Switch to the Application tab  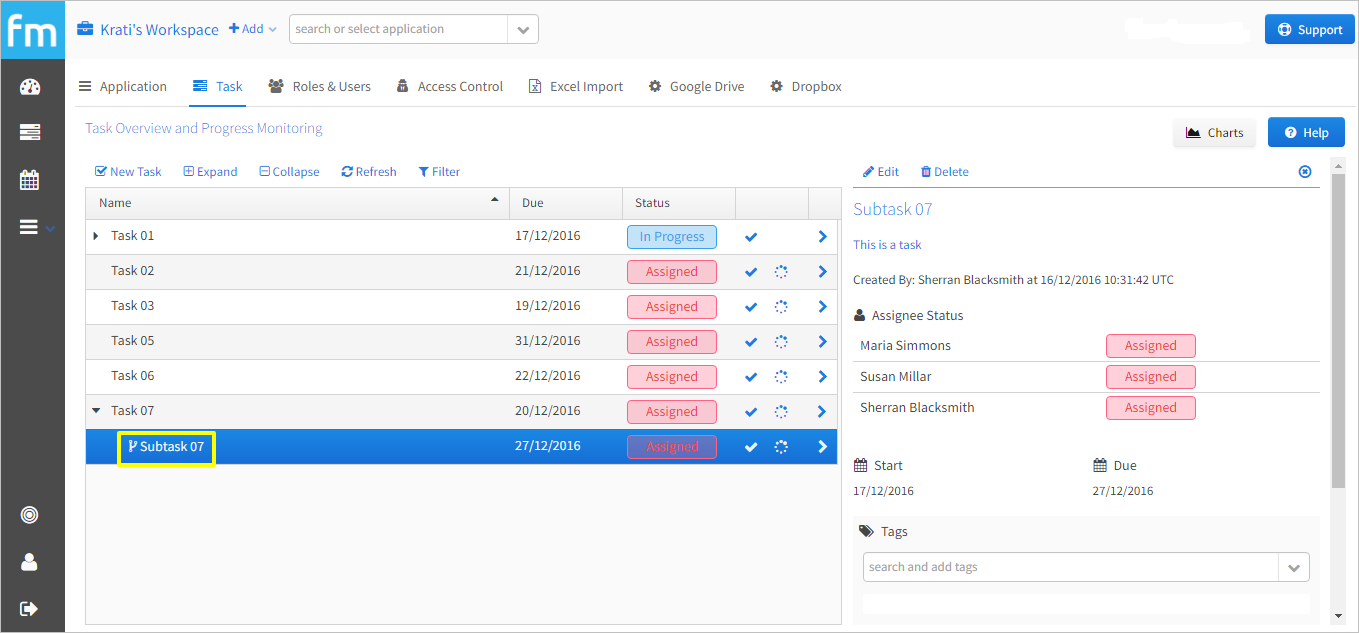(123, 86)
